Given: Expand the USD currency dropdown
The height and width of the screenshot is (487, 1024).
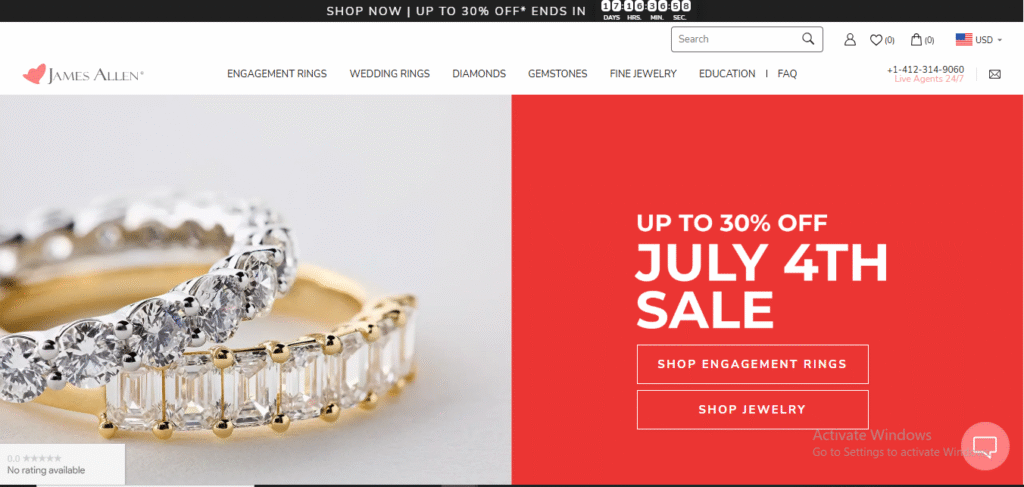Looking at the screenshot, I should pyautogui.click(x=989, y=40).
